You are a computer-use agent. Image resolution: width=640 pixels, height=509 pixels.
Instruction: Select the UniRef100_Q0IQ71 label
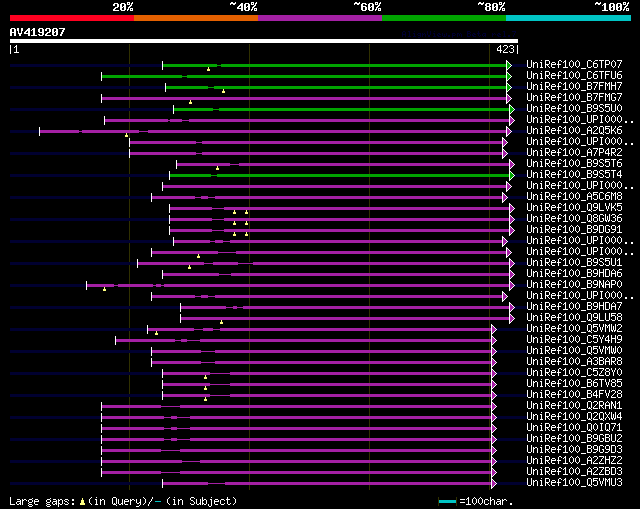click(x=574, y=428)
